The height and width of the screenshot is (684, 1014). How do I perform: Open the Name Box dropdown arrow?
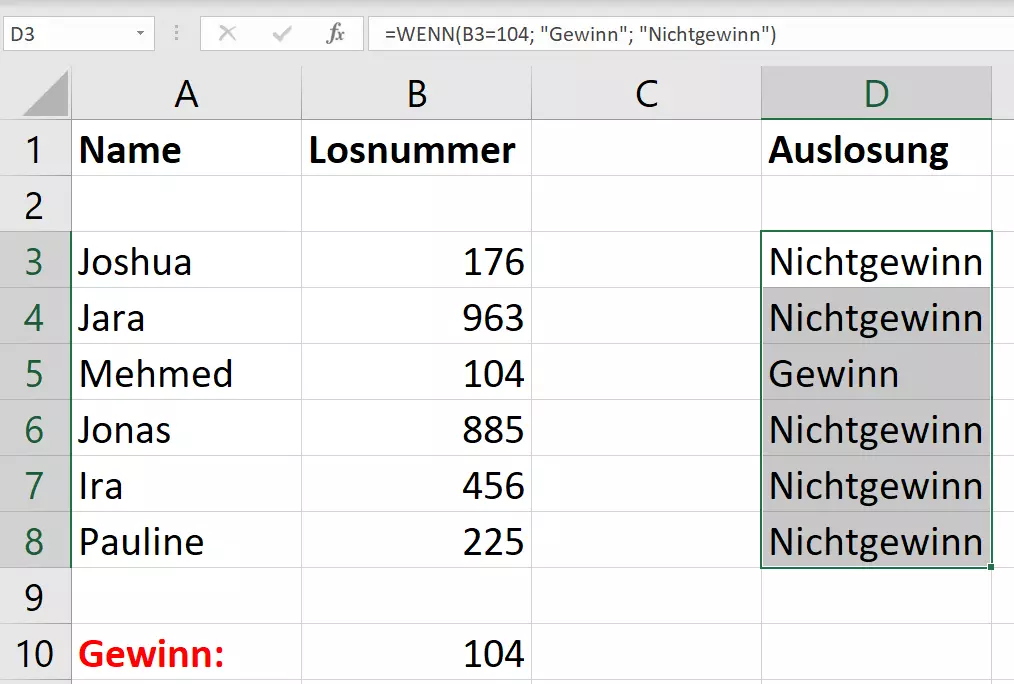click(140, 33)
